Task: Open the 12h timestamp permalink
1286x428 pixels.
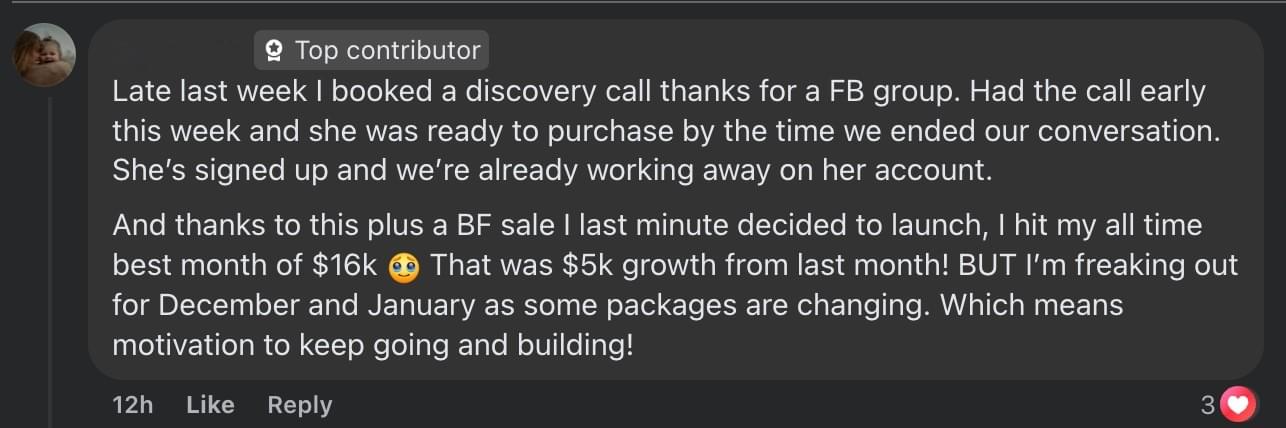Action: pos(132,405)
